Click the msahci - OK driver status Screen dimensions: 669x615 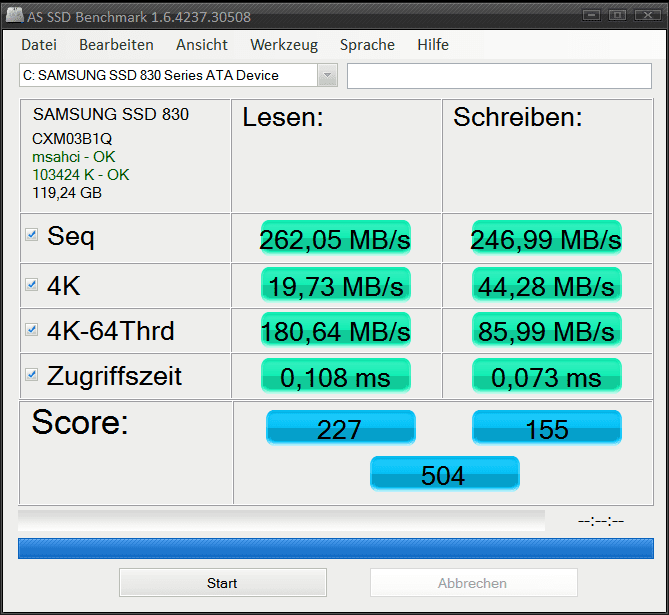click(73, 157)
